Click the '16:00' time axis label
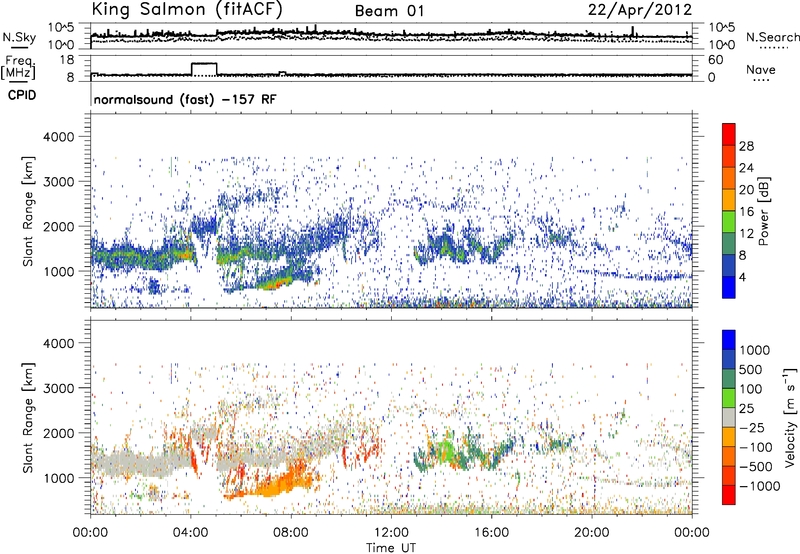 pyautogui.click(x=491, y=533)
